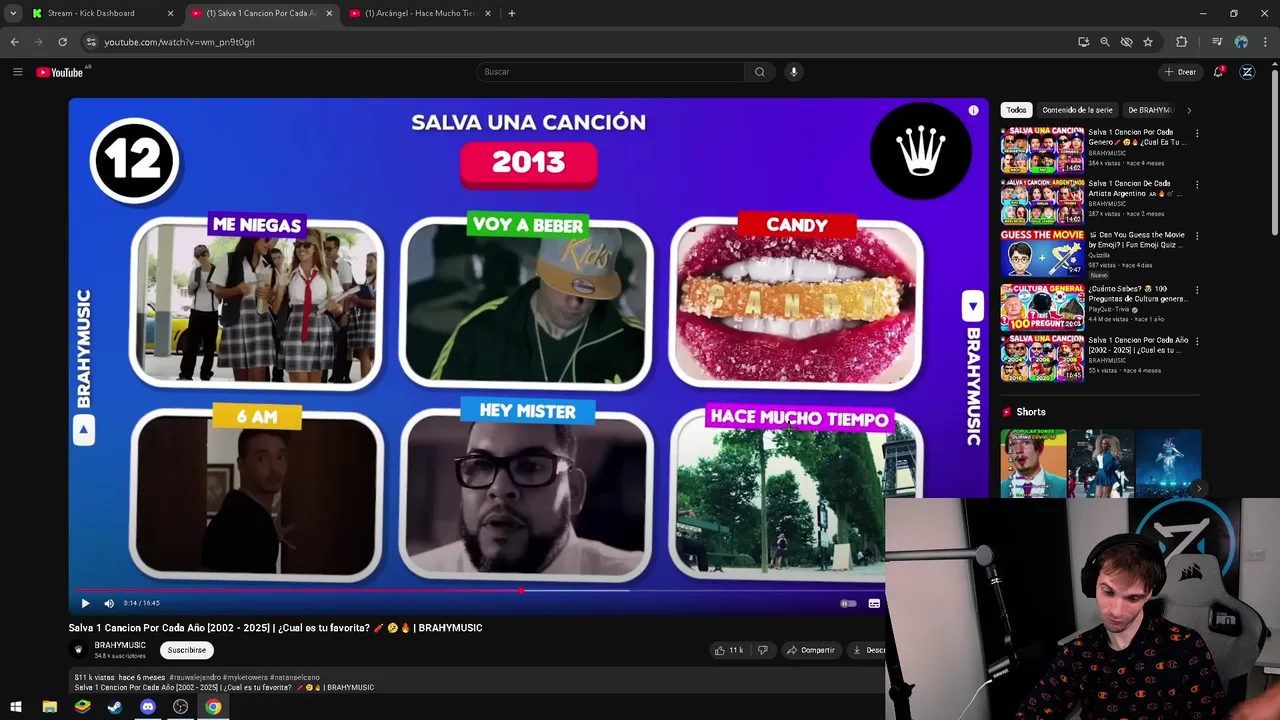Open the #rauwalejandro hashtag
Screen dimensions: 1280x720
pyautogui.click(x=195, y=678)
